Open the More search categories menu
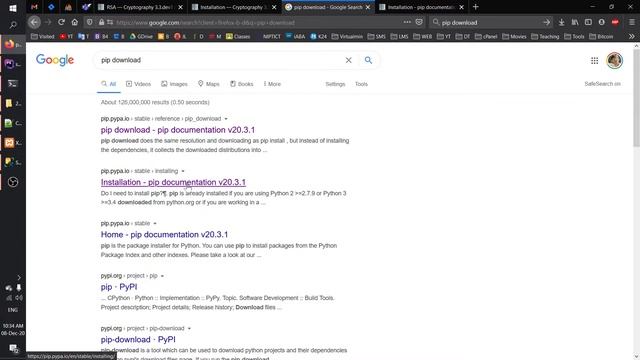 click(272, 84)
